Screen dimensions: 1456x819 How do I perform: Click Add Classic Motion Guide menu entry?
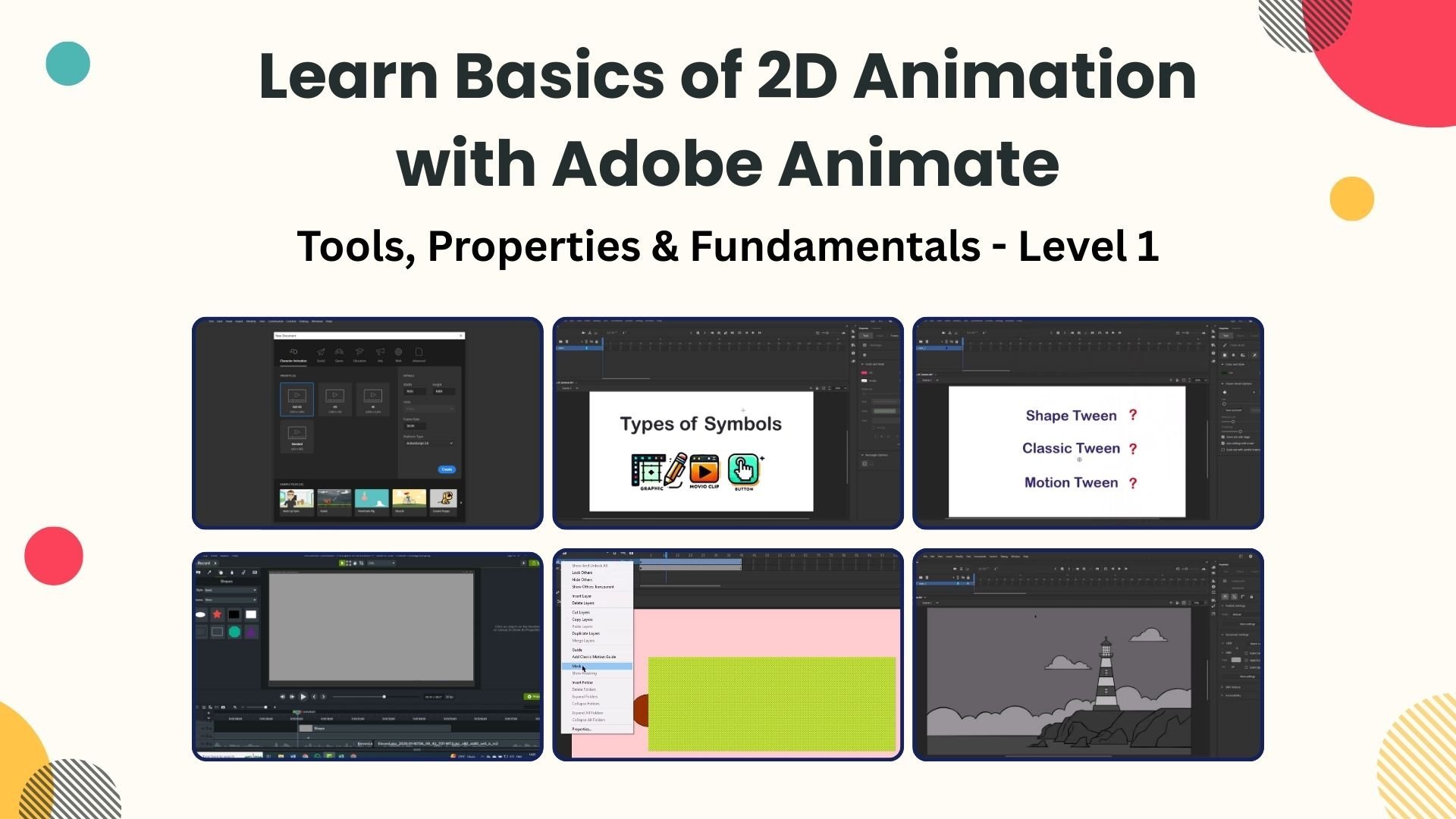click(x=594, y=657)
